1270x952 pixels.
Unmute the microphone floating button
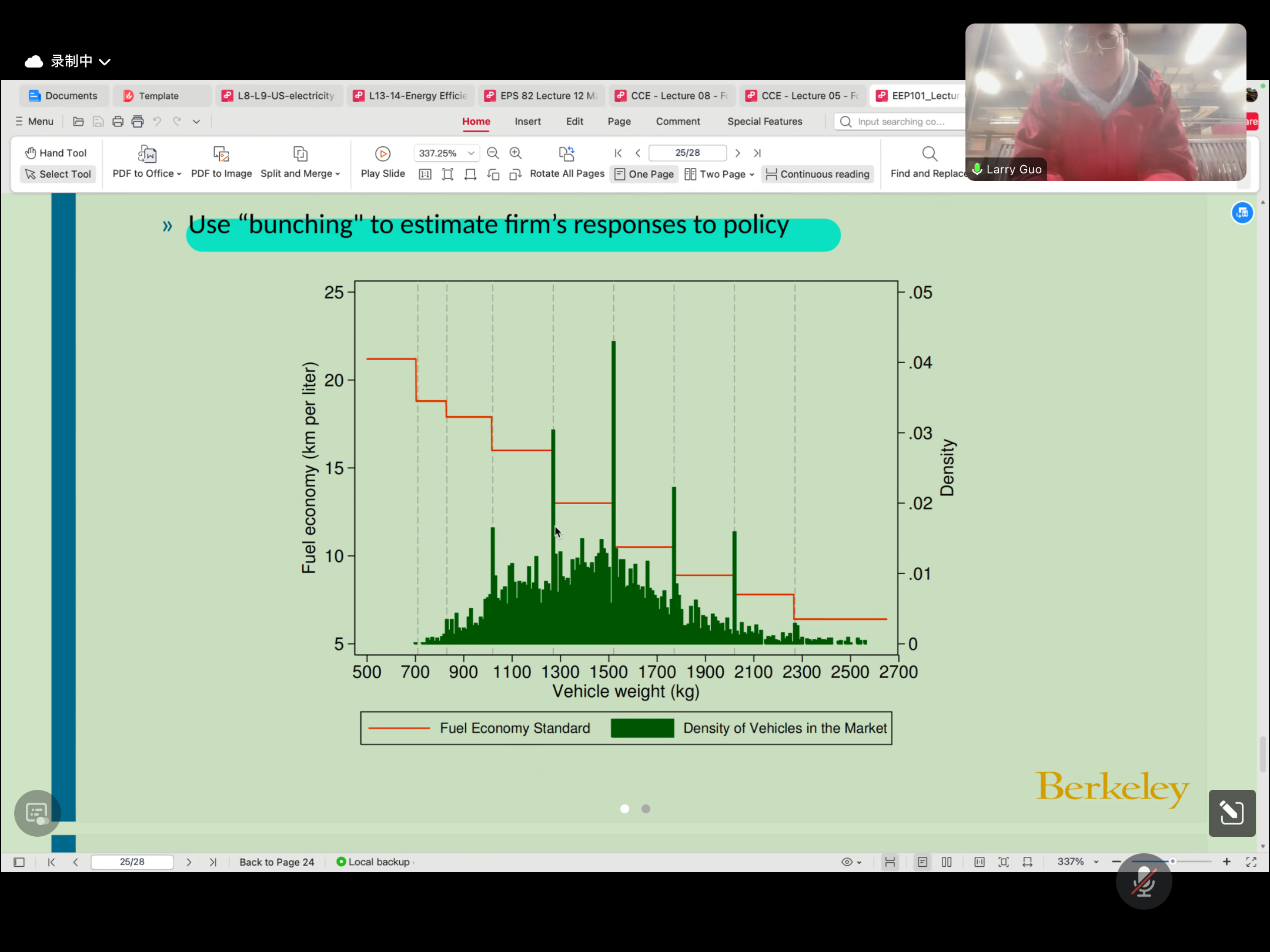(x=1144, y=881)
